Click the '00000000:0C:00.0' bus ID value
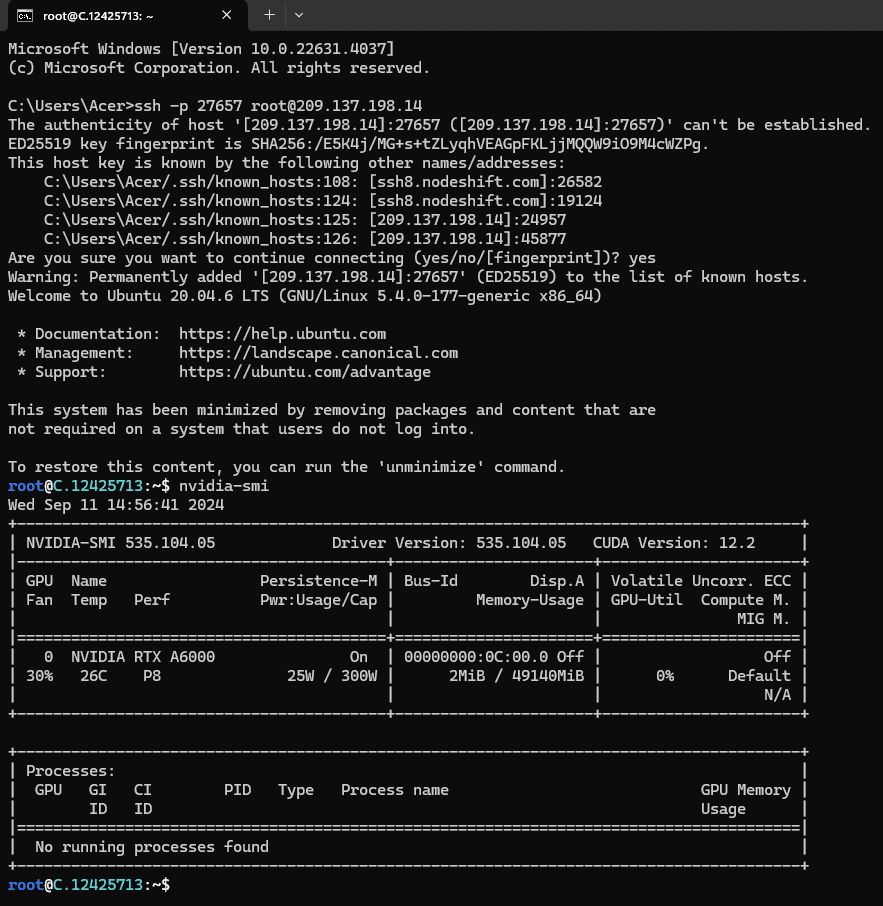Image resolution: width=883 pixels, height=906 pixels. 476,657
